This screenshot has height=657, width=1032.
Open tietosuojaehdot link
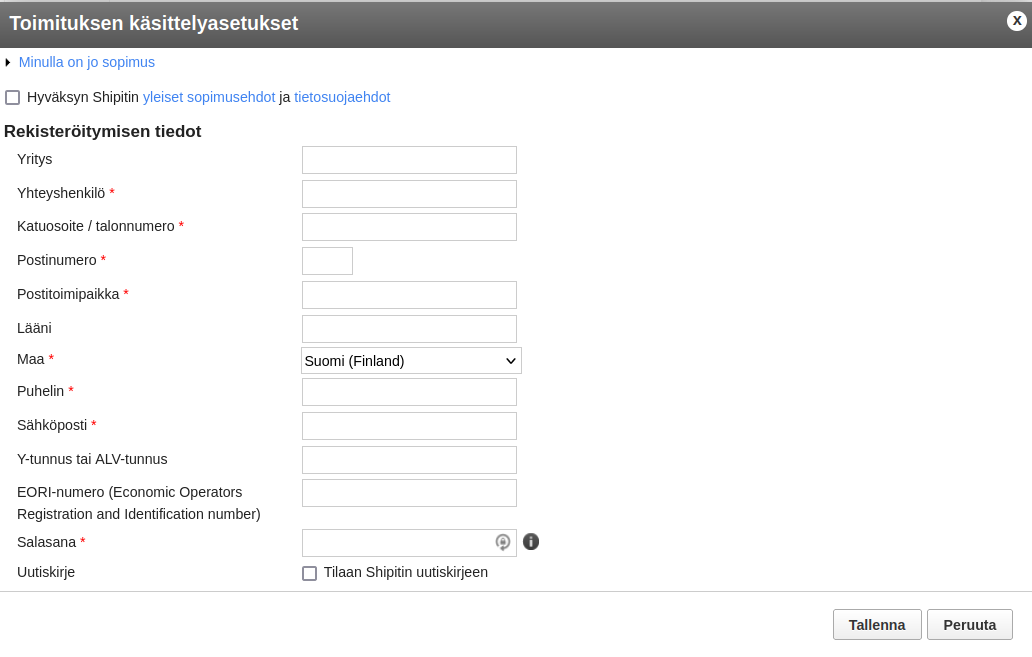pyautogui.click(x=342, y=97)
